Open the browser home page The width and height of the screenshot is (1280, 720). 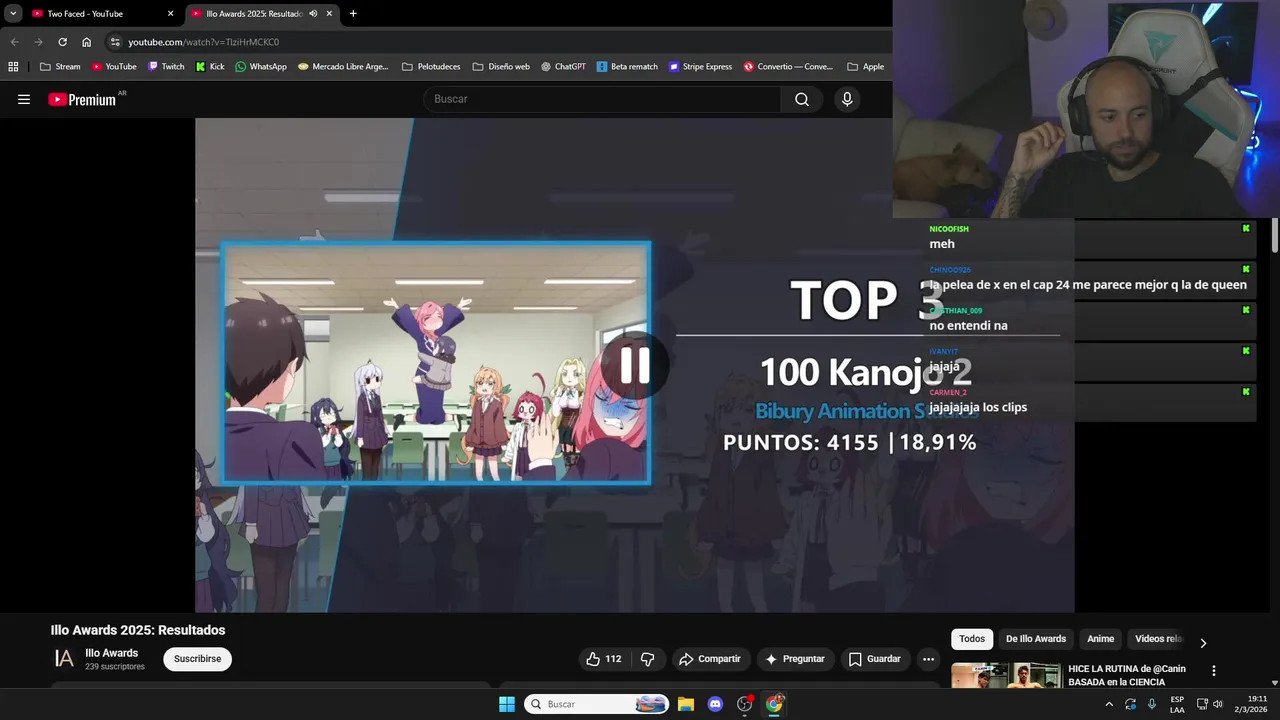pyautogui.click(x=86, y=42)
